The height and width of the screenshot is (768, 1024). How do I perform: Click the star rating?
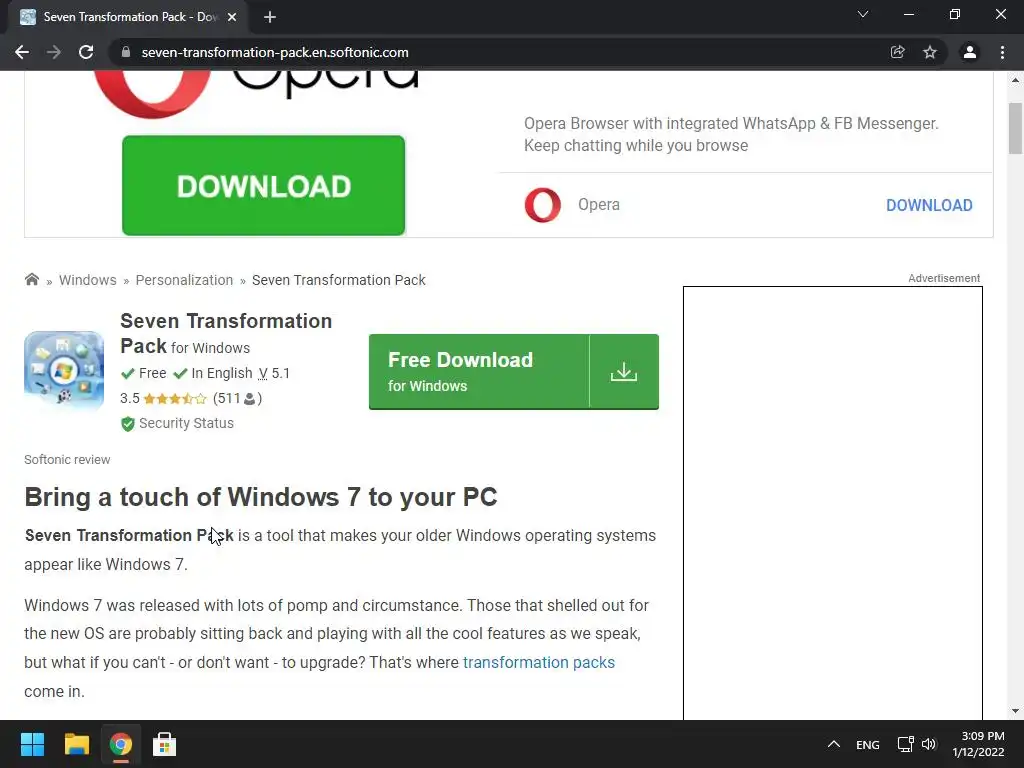coord(175,398)
